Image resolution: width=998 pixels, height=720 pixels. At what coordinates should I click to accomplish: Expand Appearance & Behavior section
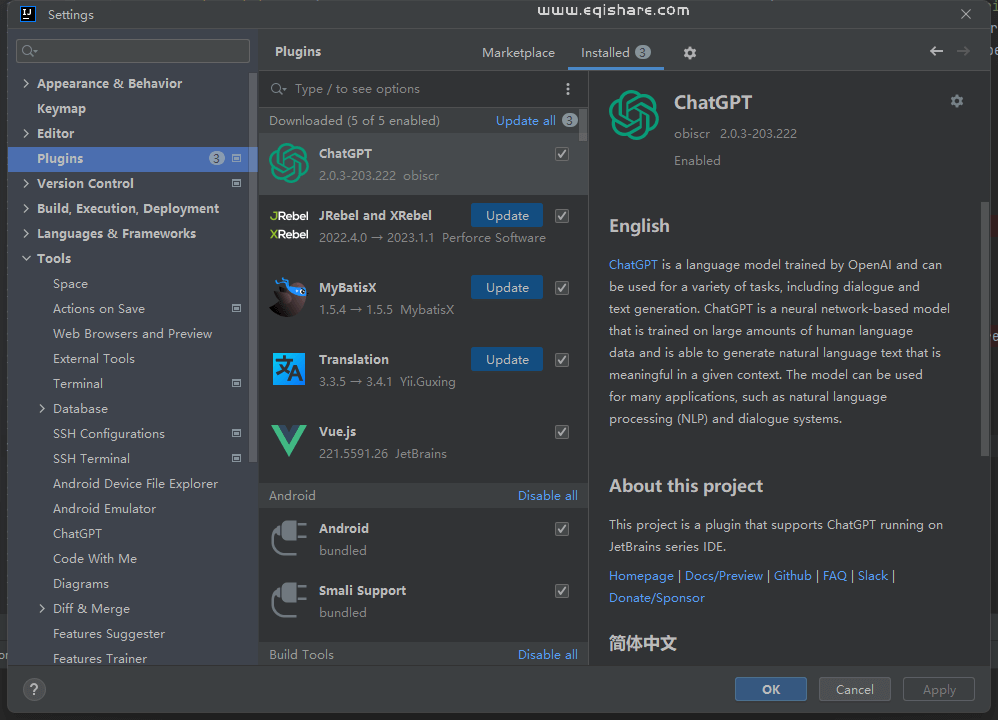pos(26,84)
